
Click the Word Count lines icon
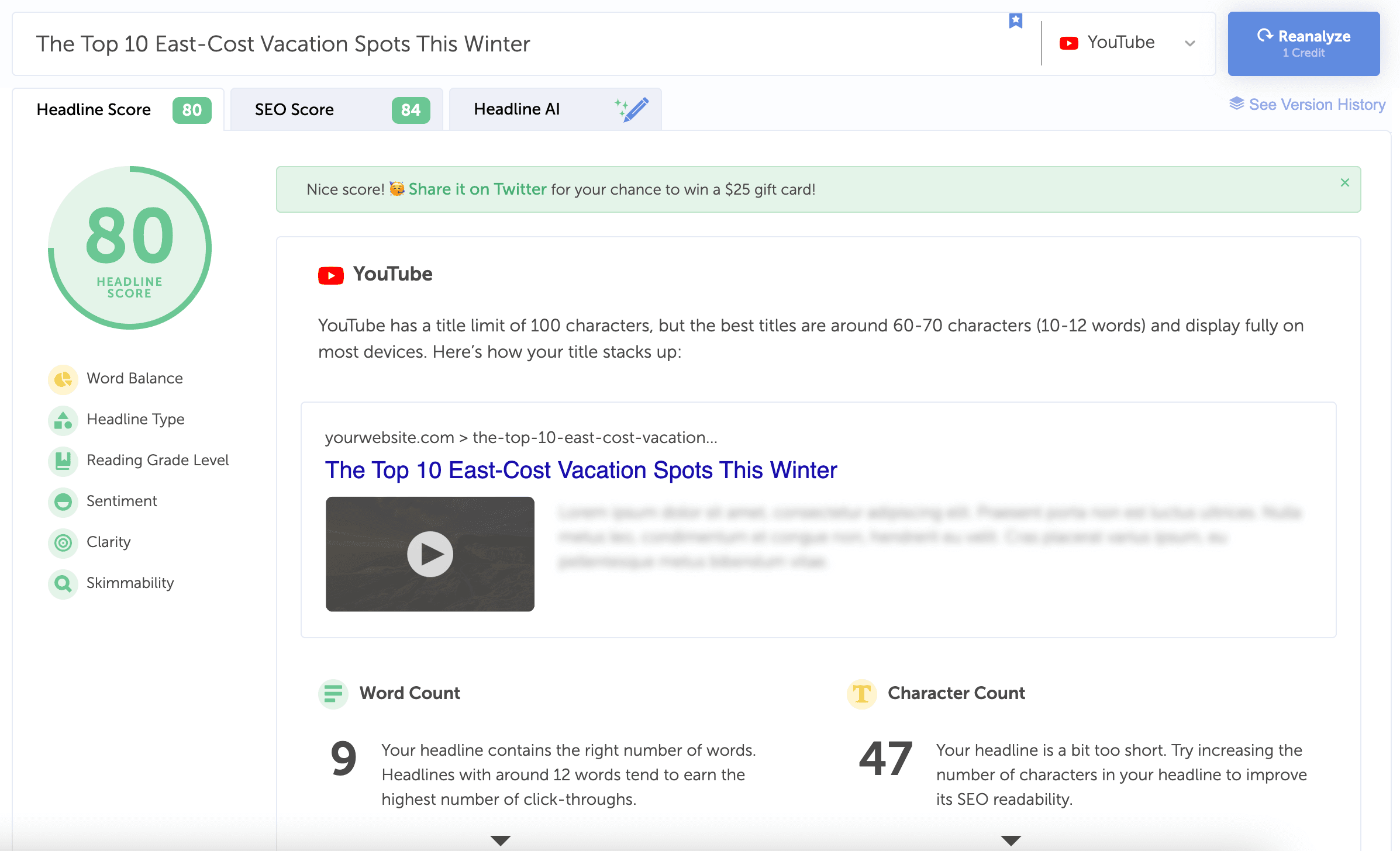(333, 694)
